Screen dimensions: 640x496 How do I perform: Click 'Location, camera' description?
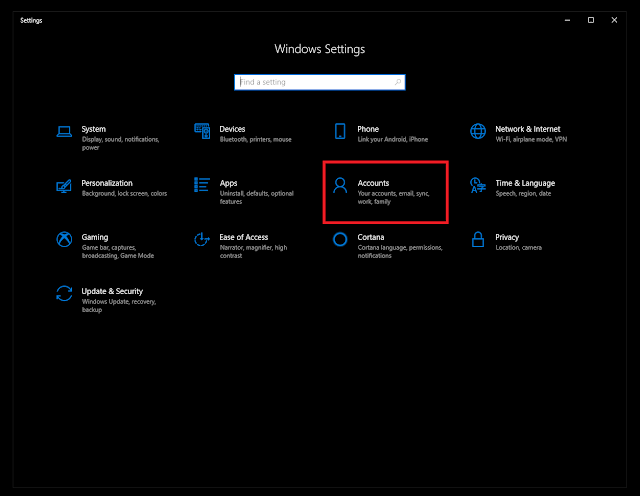point(518,247)
